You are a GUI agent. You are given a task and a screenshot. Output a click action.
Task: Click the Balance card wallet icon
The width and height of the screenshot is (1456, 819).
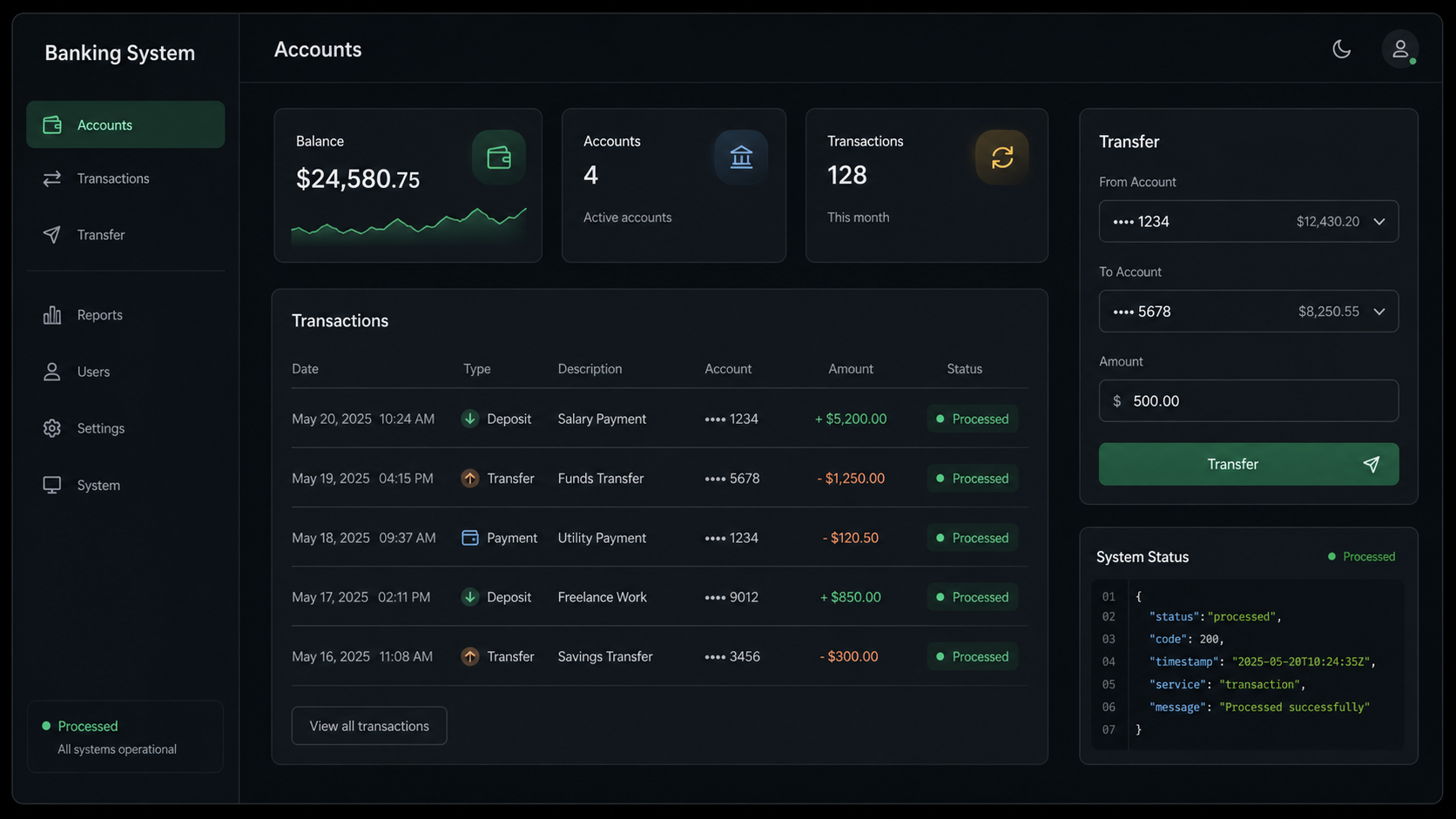(x=499, y=158)
